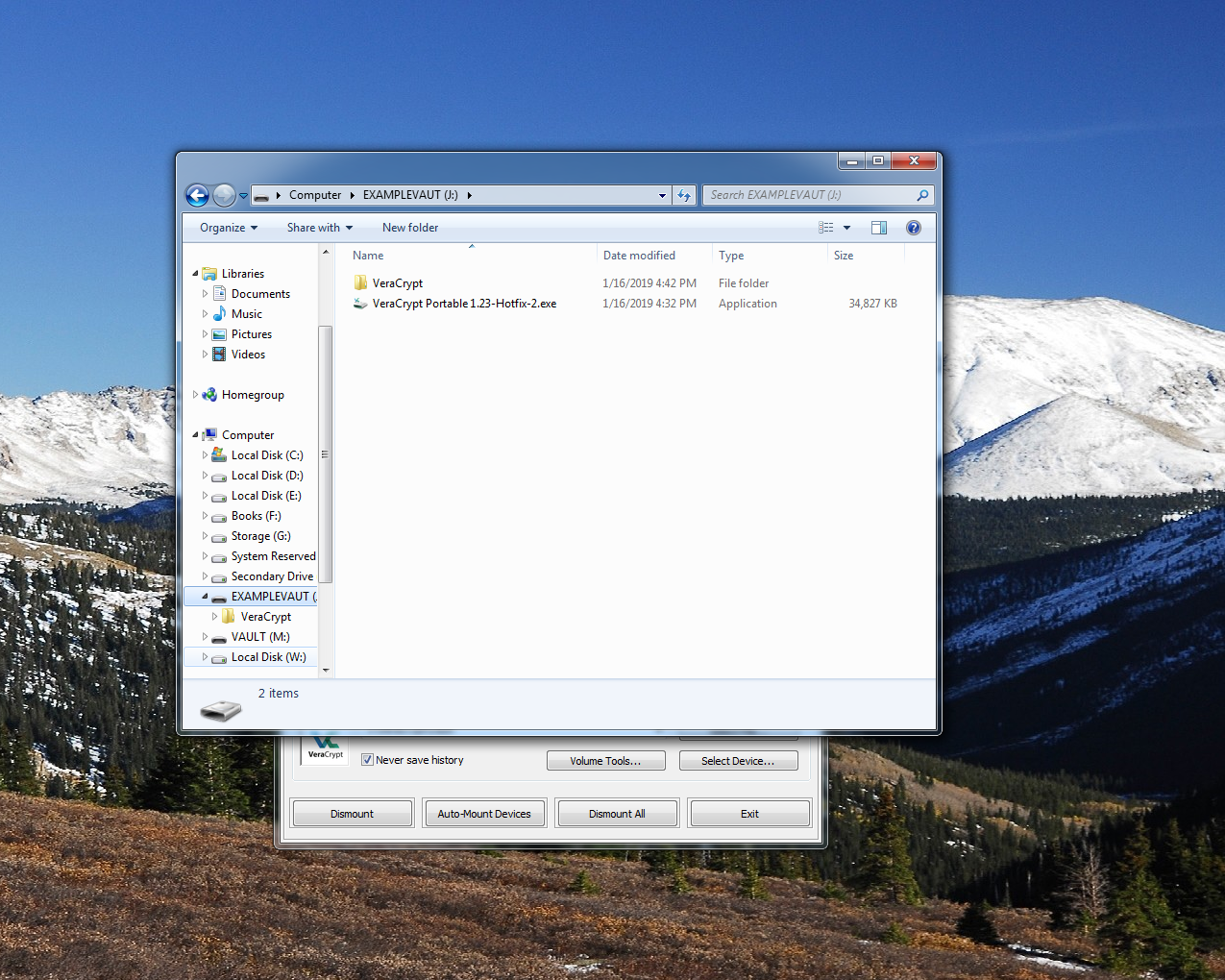1225x980 pixels.
Task: Sort files by Name column
Action: [368, 256]
